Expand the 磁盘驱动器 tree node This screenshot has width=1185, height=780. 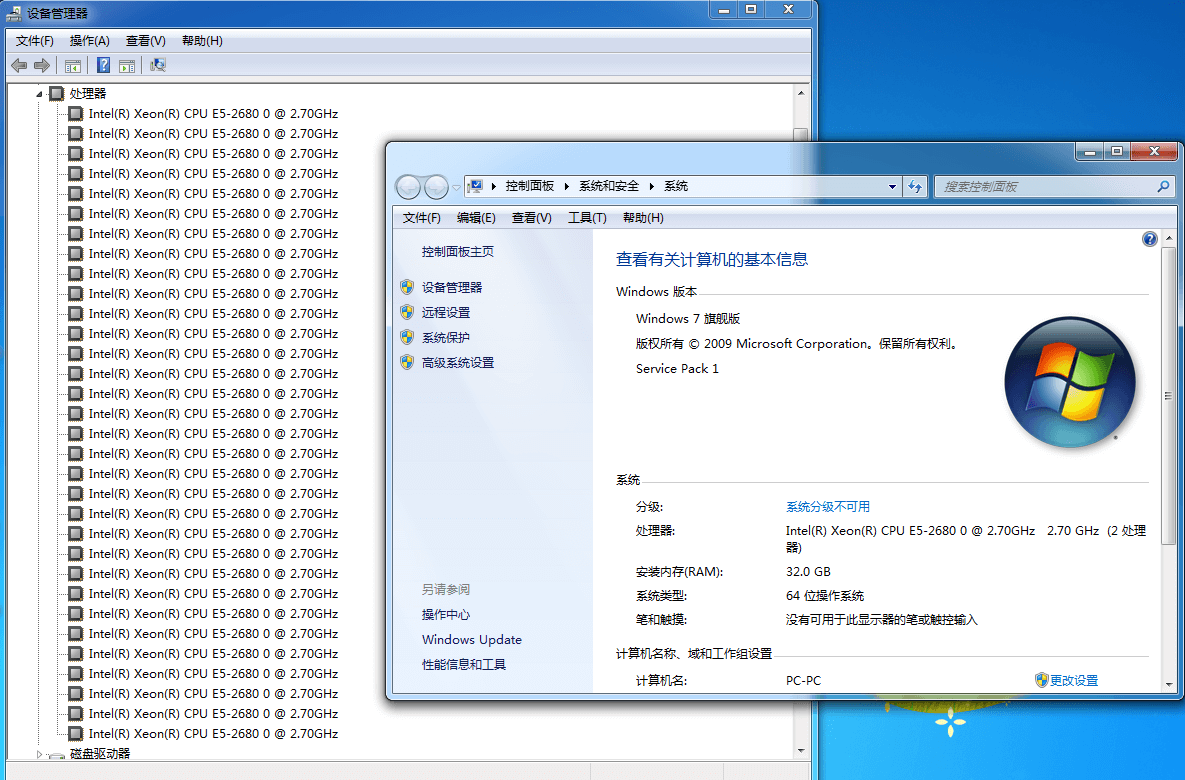pos(39,754)
